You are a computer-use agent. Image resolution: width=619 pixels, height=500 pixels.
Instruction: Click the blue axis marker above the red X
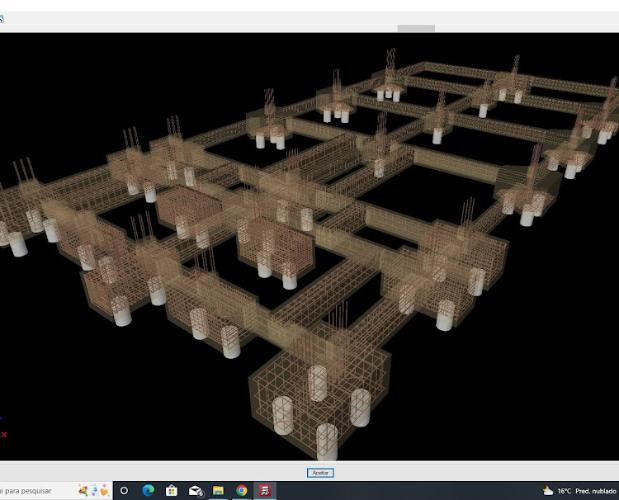pyautogui.click(x=2, y=418)
